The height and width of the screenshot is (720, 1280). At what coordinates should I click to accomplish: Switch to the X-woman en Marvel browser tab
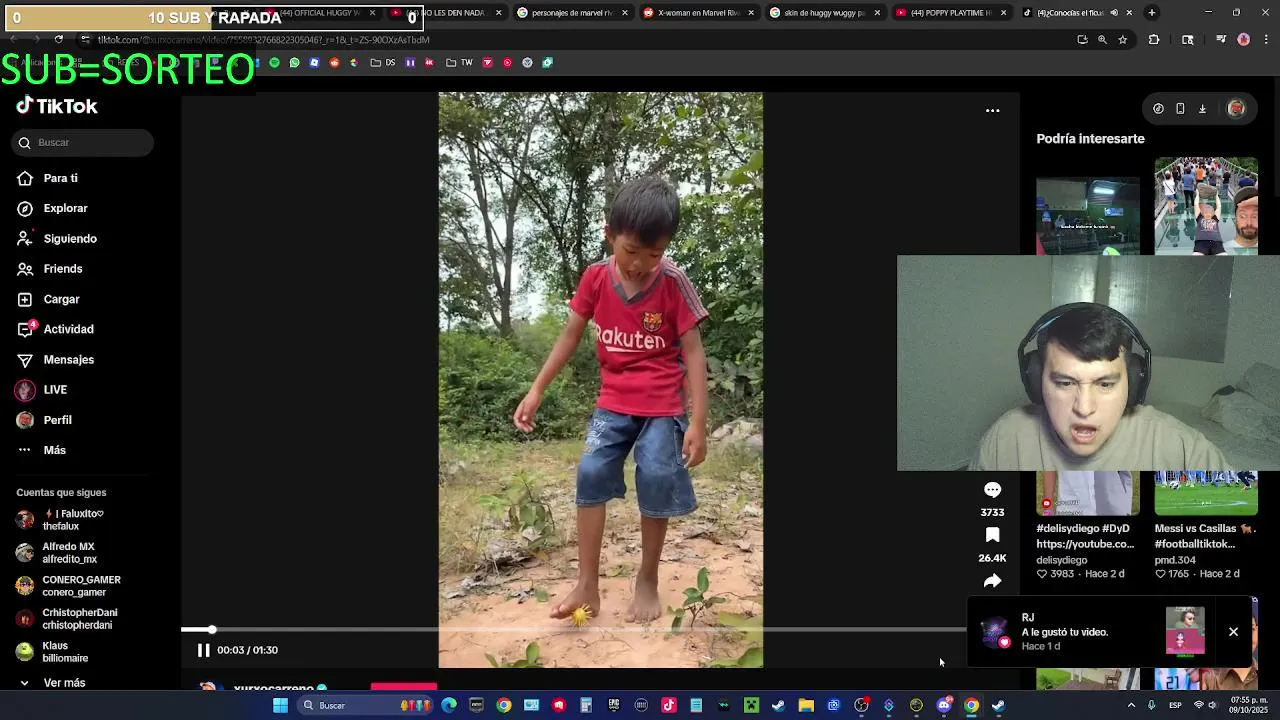(x=699, y=13)
